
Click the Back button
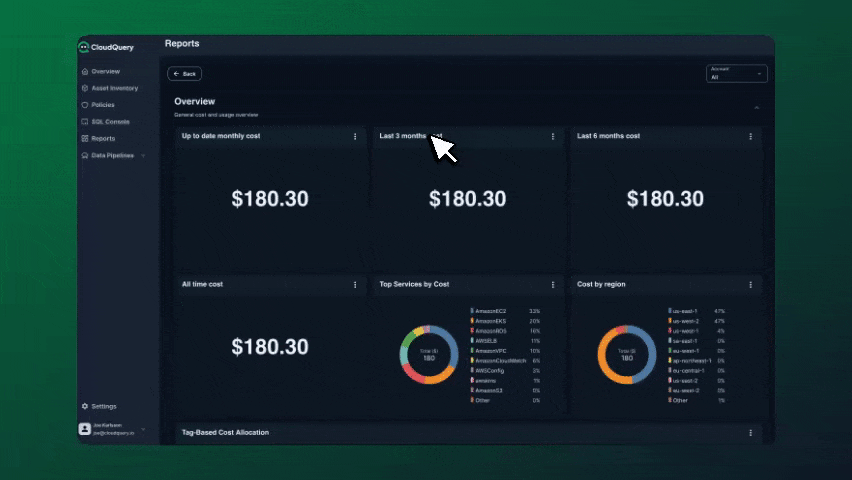click(x=185, y=74)
